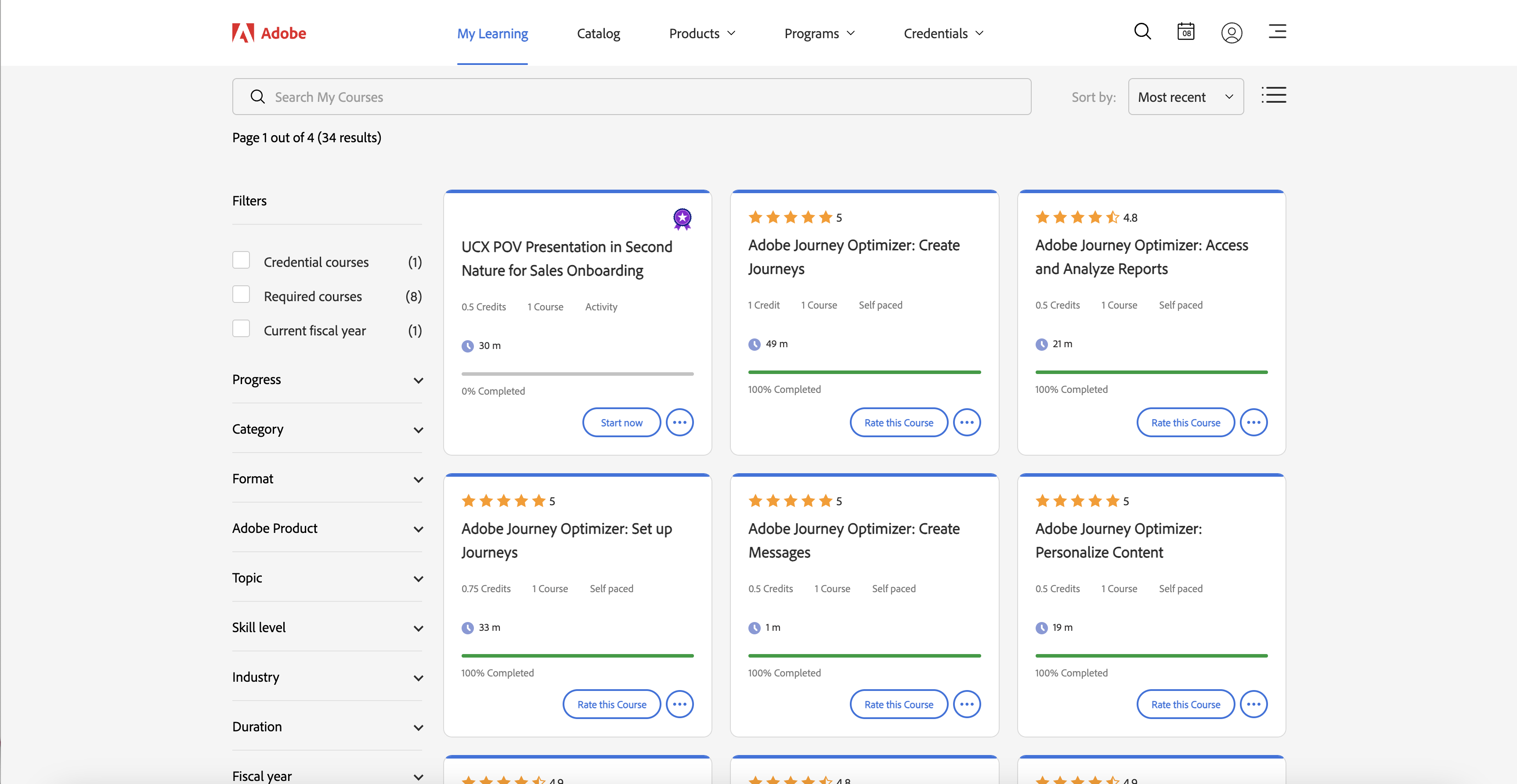
Task: Check the Required courses filter
Action: click(241, 294)
